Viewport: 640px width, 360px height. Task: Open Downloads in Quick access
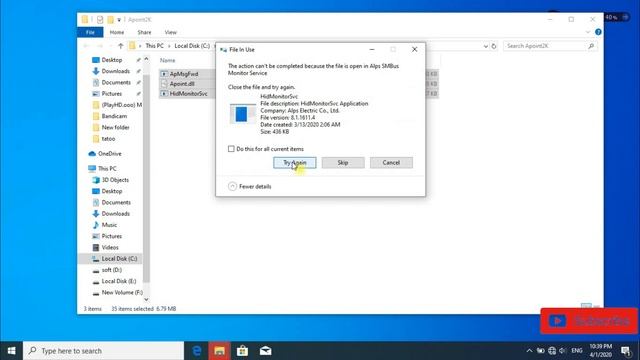coord(115,71)
